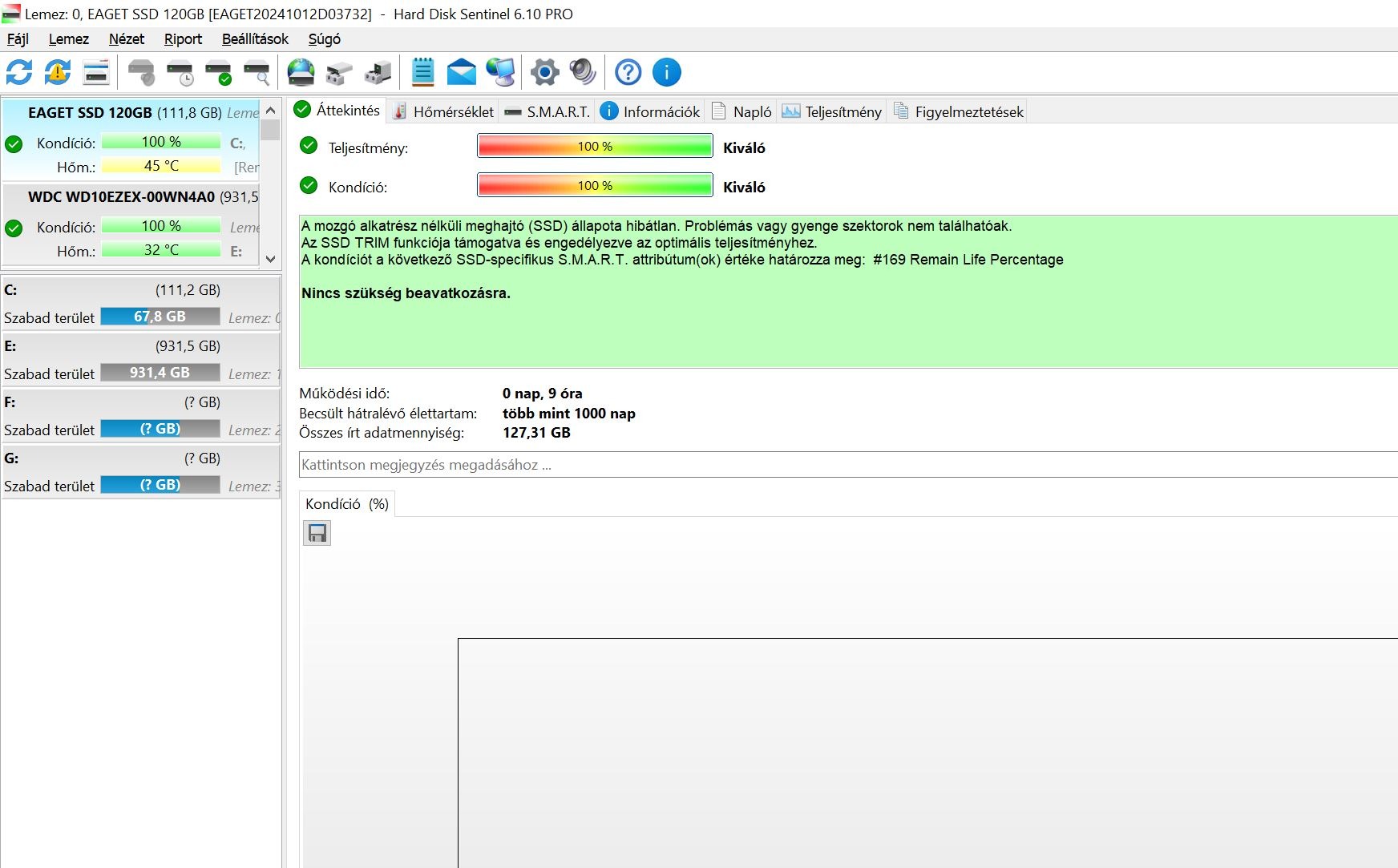Select the Áttekintés tab

click(x=337, y=111)
